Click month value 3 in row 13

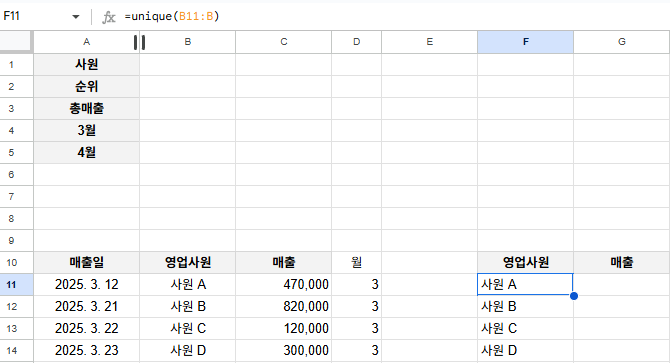pos(356,328)
